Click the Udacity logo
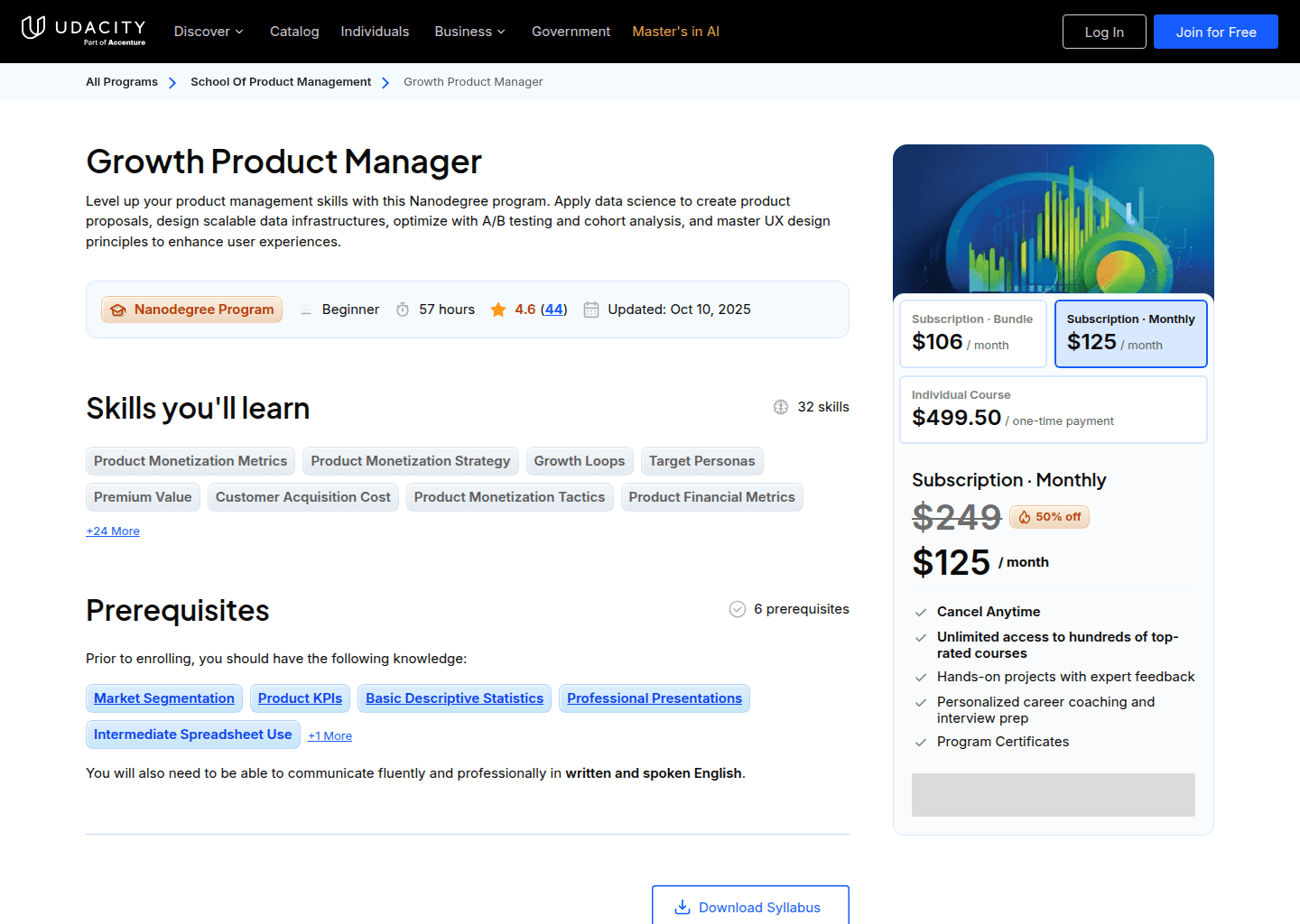This screenshot has width=1300, height=924. tap(83, 31)
